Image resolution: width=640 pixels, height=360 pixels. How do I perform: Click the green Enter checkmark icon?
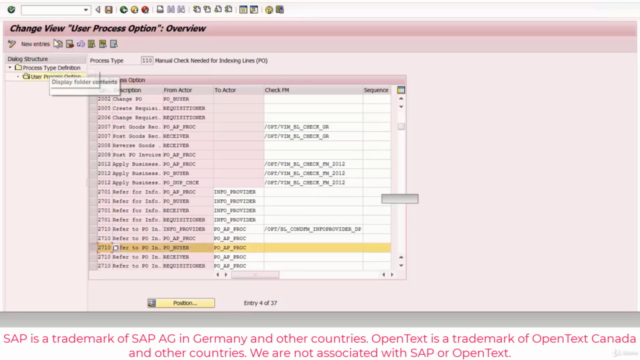(x=11, y=9)
